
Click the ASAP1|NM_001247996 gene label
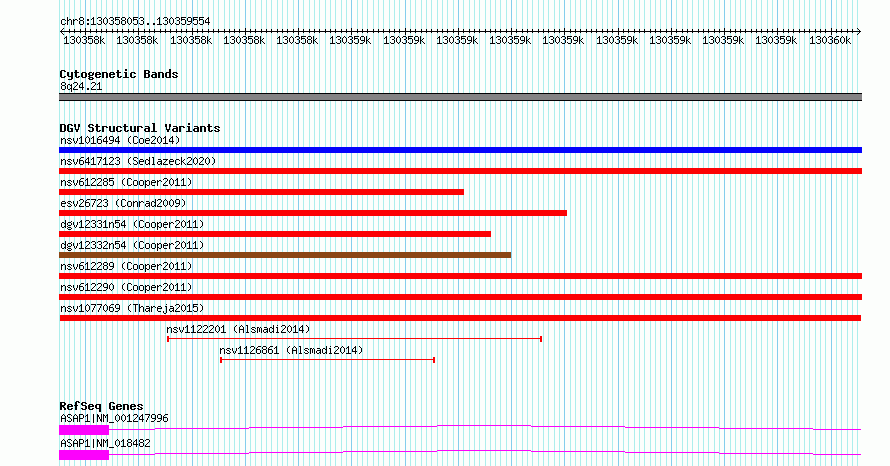coord(114,418)
